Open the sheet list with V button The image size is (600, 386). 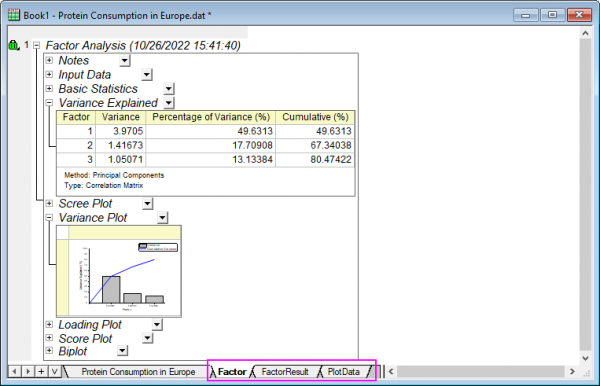pyautogui.click(x=54, y=371)
